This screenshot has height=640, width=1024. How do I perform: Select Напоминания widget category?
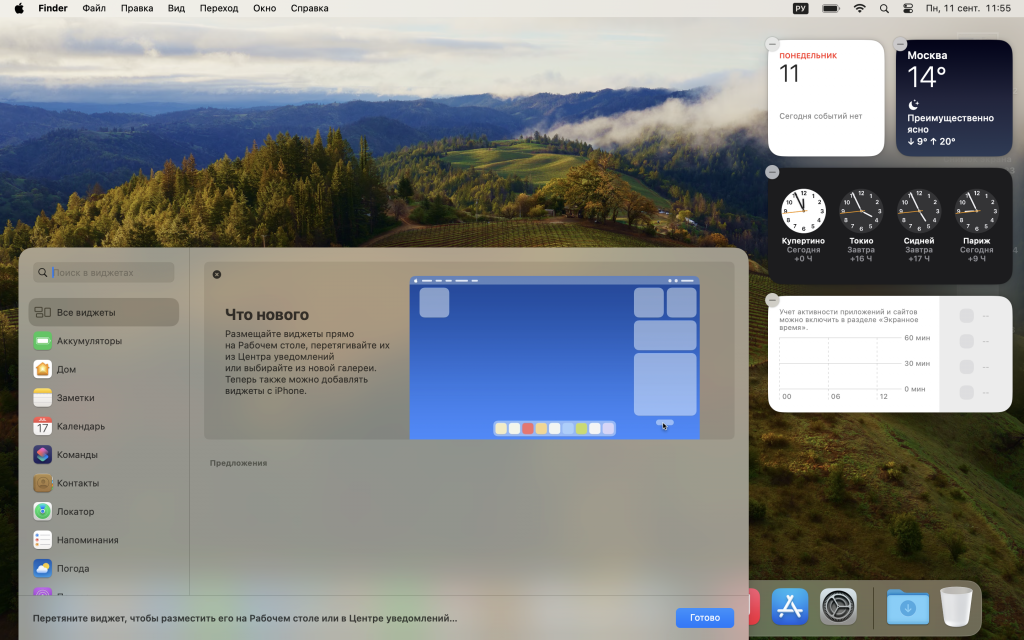coord(87,540)
